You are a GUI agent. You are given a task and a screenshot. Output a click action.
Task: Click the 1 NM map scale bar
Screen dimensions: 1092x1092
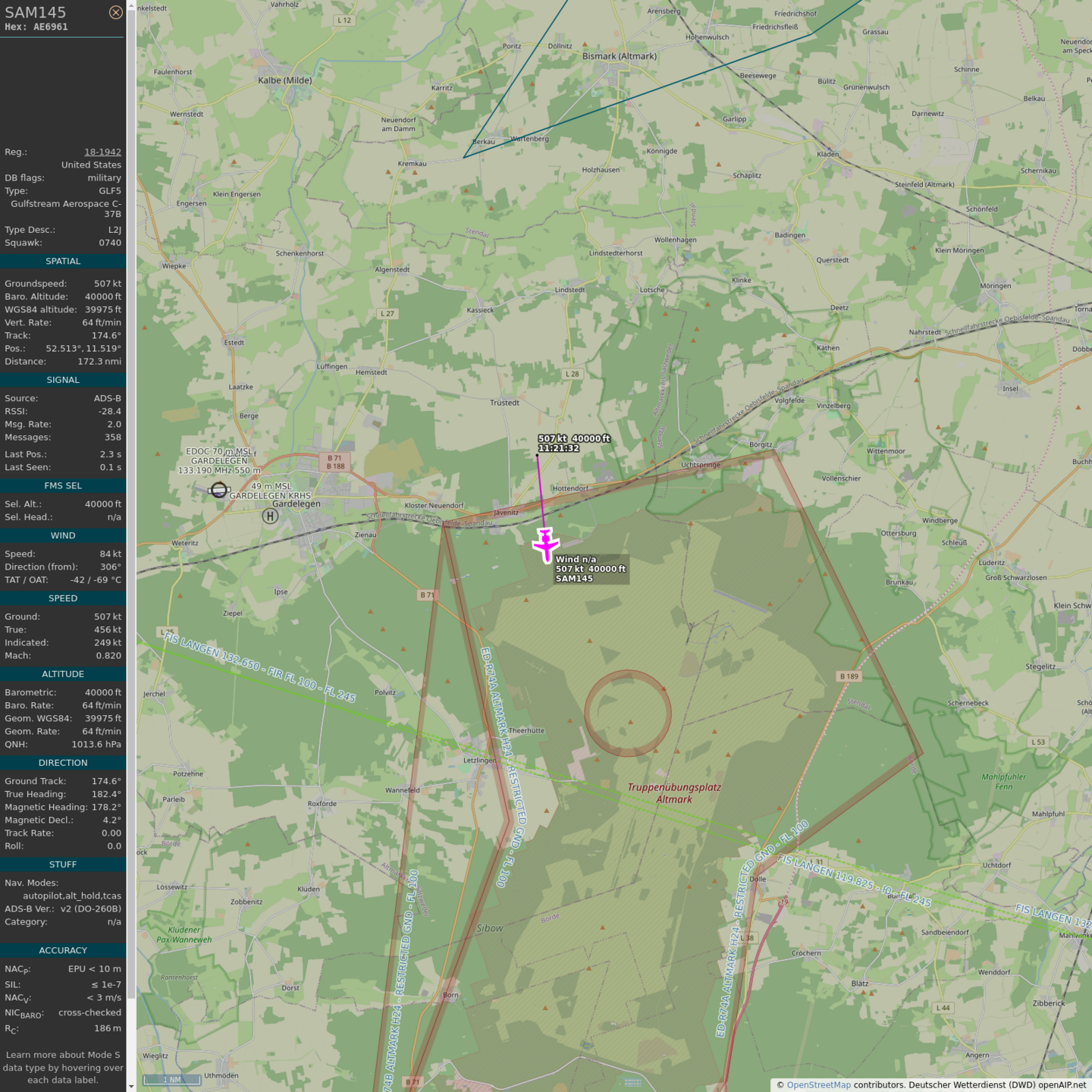[171, 1079]
